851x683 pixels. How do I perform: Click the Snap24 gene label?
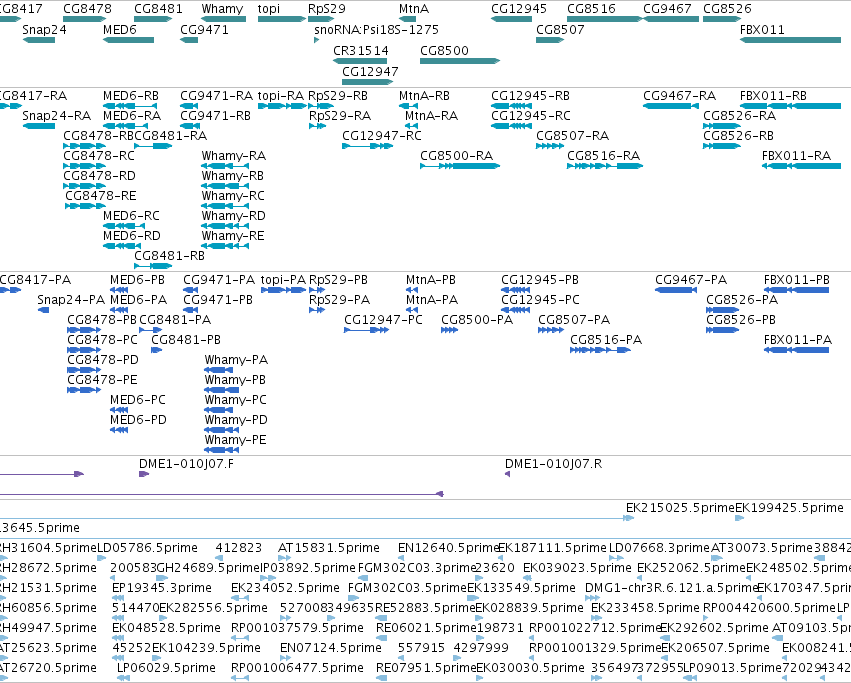pos(44,30)
